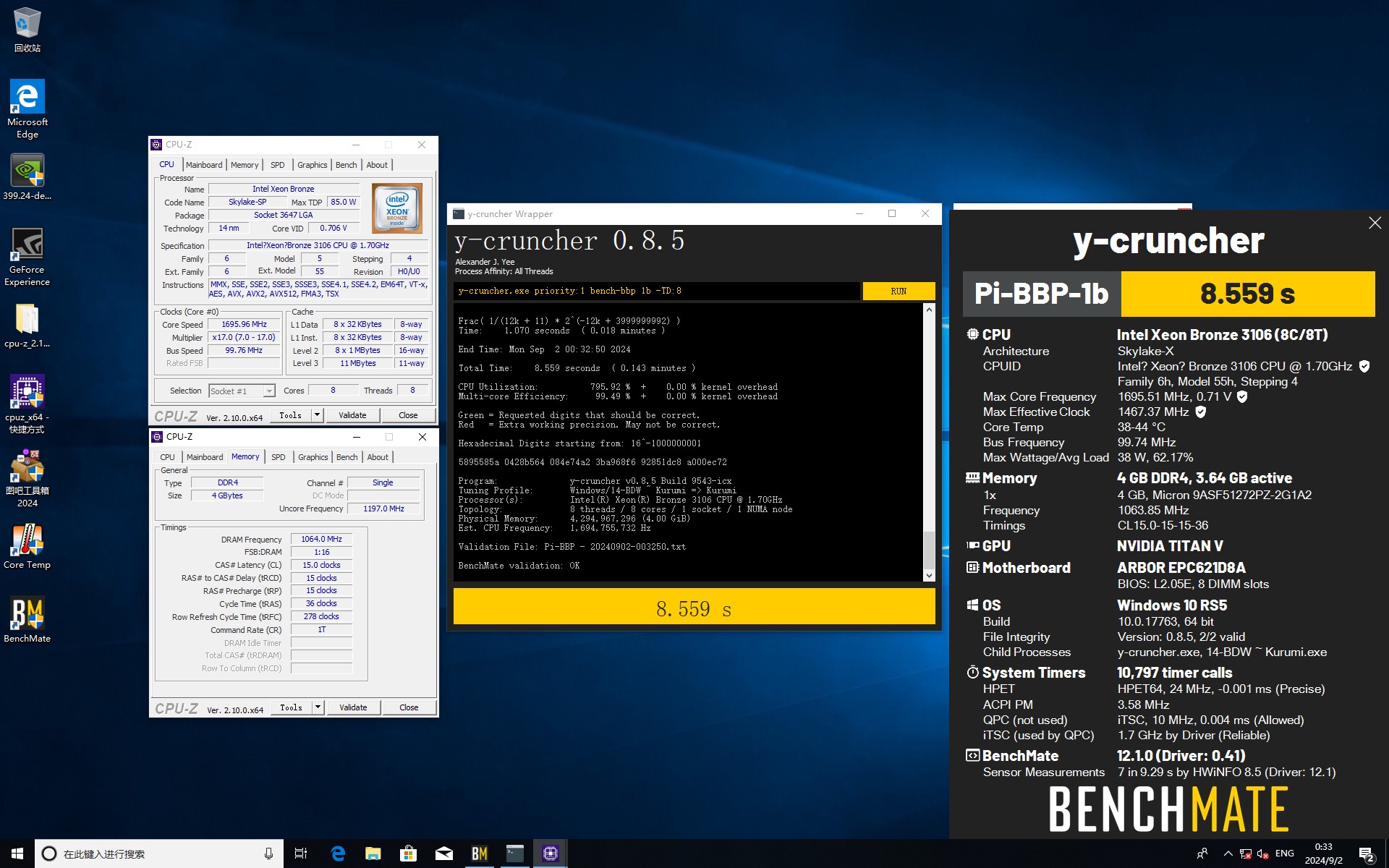Click Close button in upper CPU-Z window
The width and height of the screenshot is (1389, 868).
408,415
